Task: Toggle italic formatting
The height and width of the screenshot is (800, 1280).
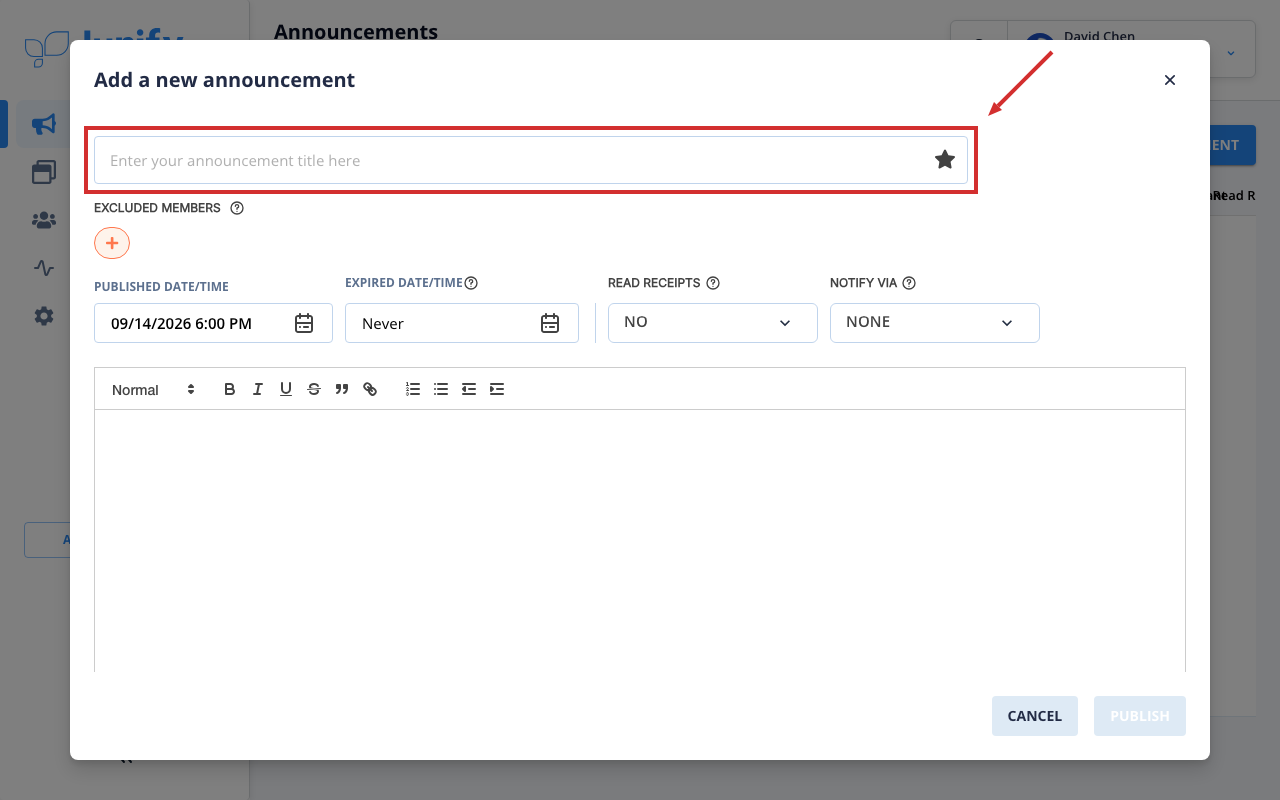Action: point(258,390)
